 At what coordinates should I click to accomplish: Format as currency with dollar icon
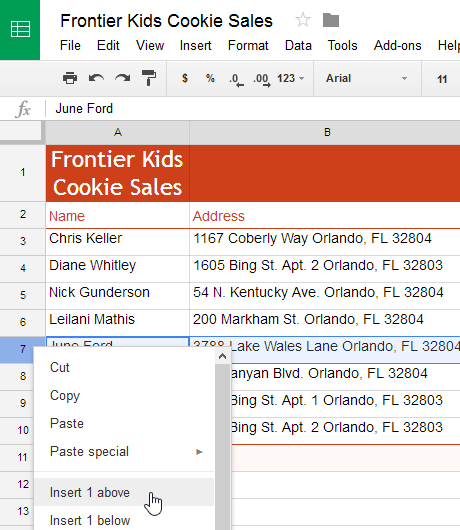pyautogui.click(x=185, y=78)
